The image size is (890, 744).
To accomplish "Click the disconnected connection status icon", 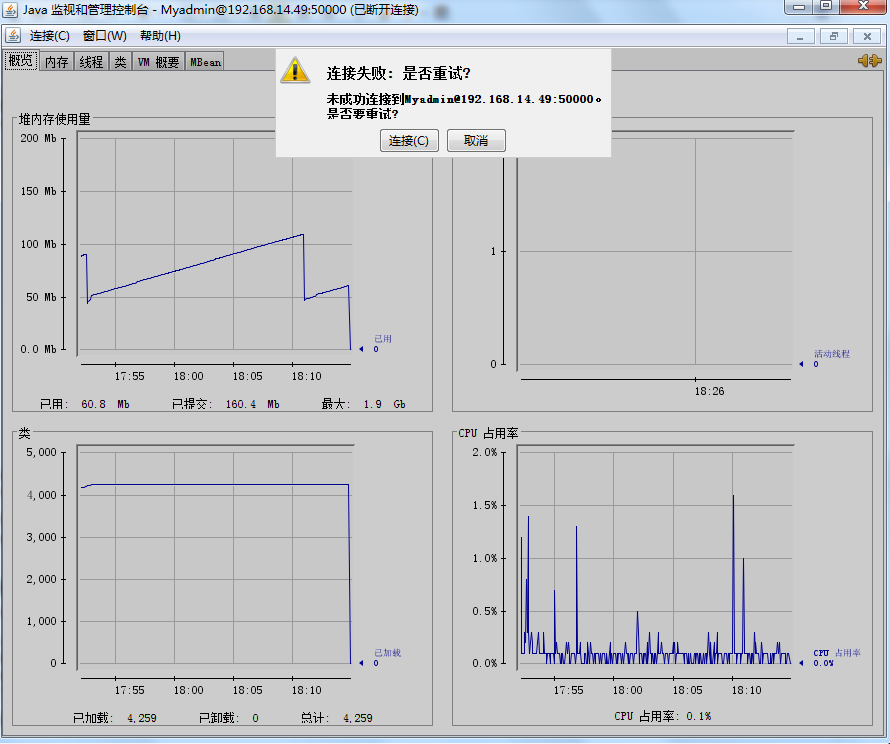I will tap(868, 61).
